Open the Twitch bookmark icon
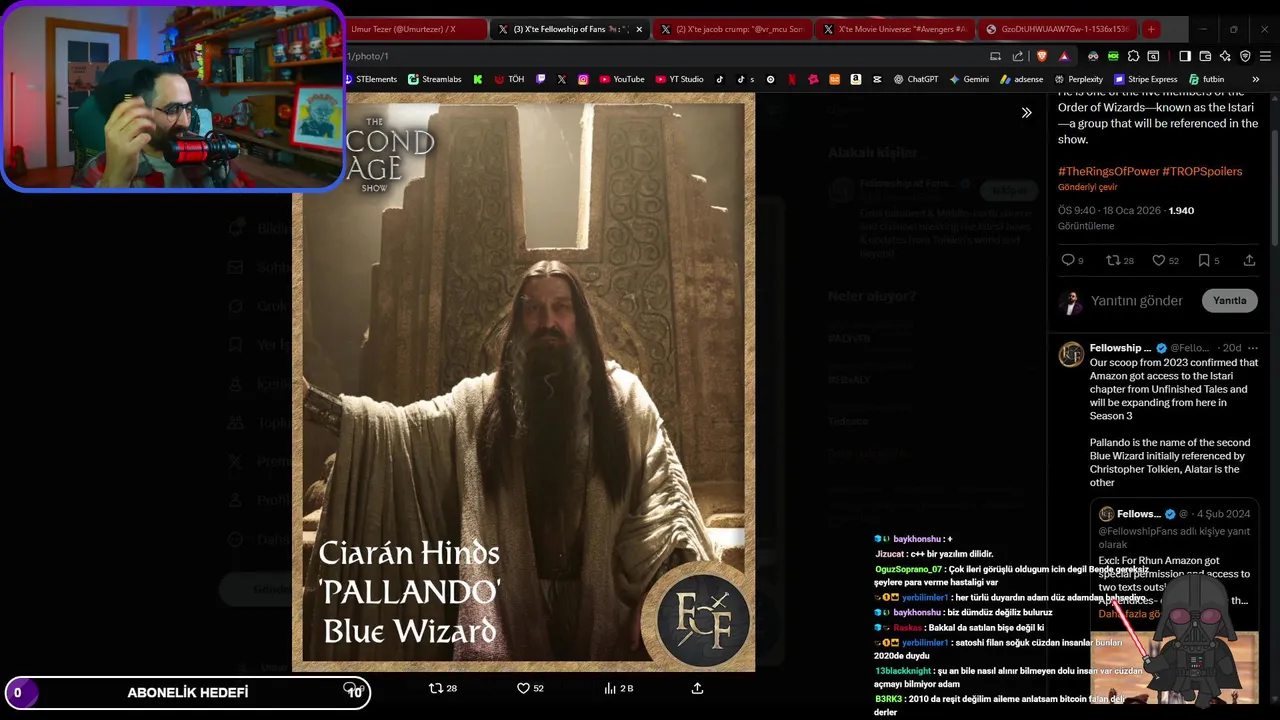Viewport: 1280px width, 720px height. [x=541, y=79]
